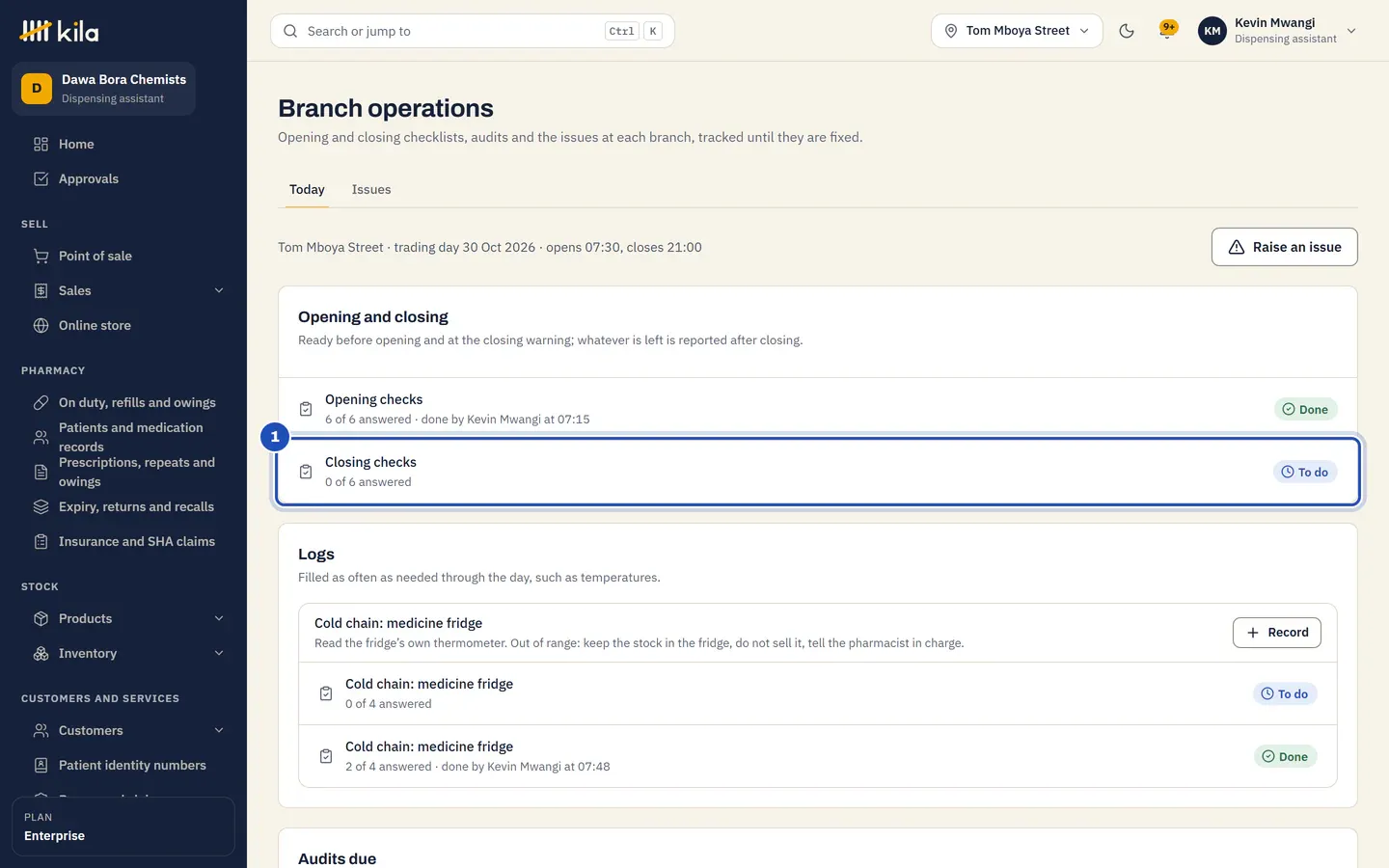Click the Logs section heading
Viewport: 1389px width, 868px height.
pyautogui.click(x=316, y=555)
